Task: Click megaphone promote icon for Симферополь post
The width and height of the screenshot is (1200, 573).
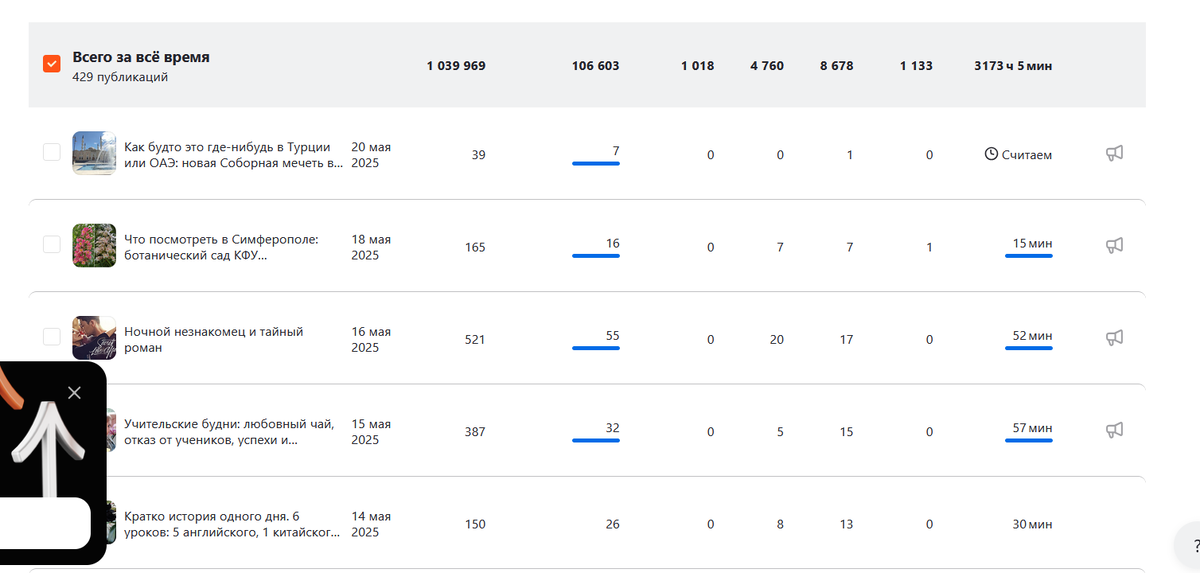Action: [x=1114, y=245]
